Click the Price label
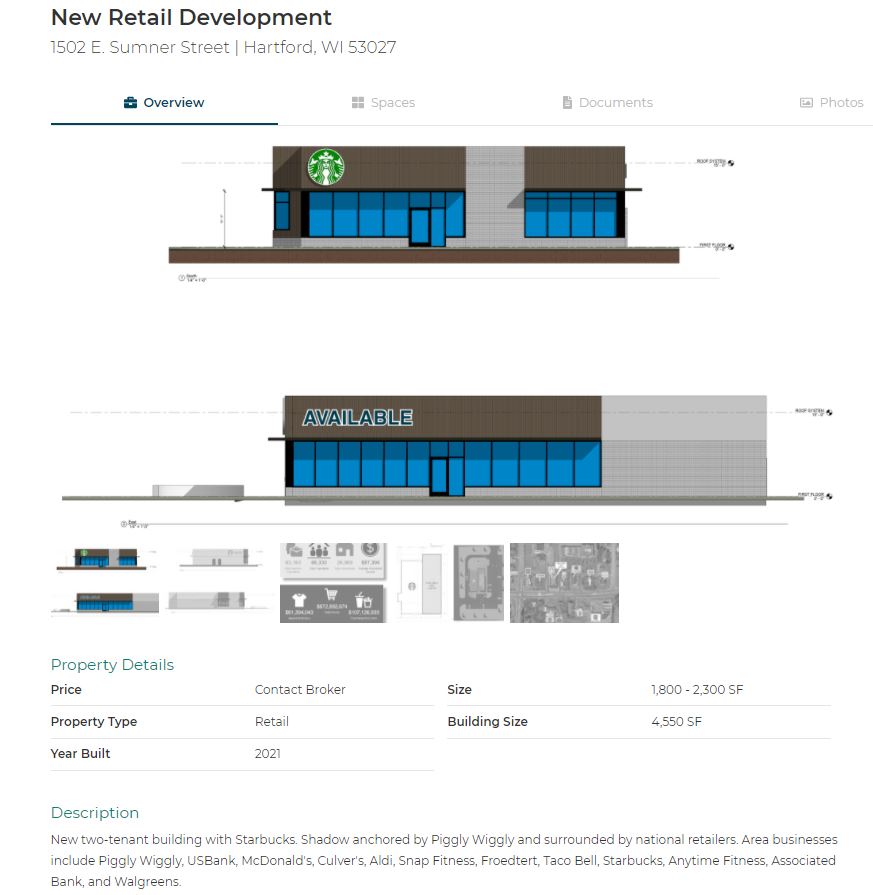The image size is (873, 895). tap(66, 690)
